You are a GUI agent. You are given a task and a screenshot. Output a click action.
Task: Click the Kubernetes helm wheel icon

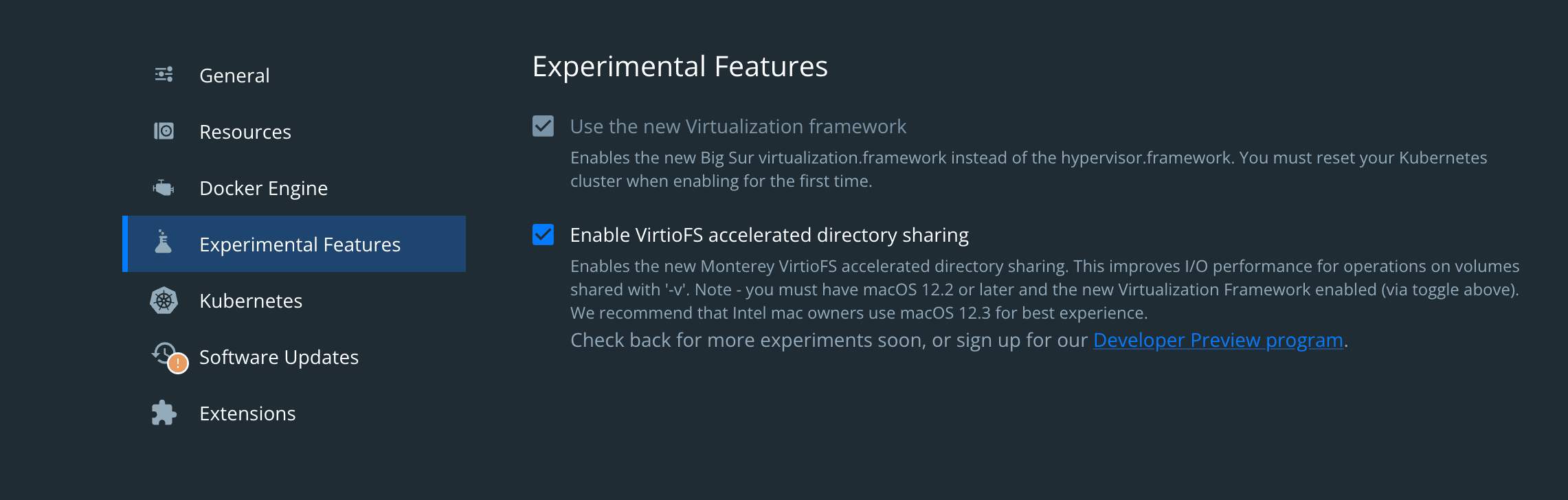pos(164,300)
